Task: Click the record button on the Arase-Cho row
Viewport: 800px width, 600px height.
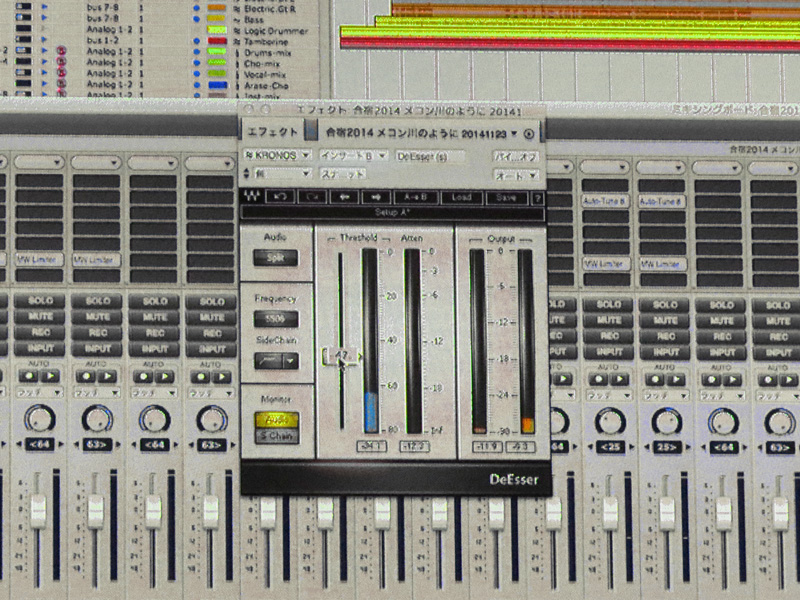Action: [61, 84]
